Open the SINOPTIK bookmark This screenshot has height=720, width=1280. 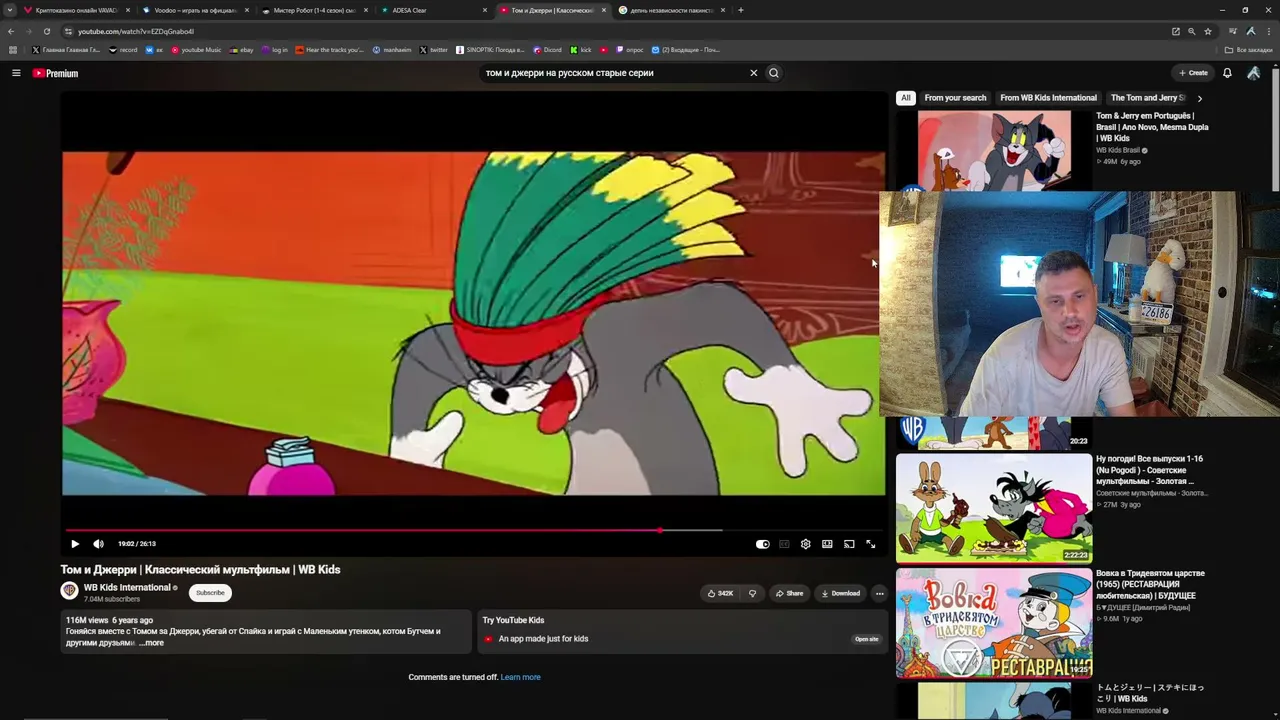pyautogui.click(x=490, y=50)
